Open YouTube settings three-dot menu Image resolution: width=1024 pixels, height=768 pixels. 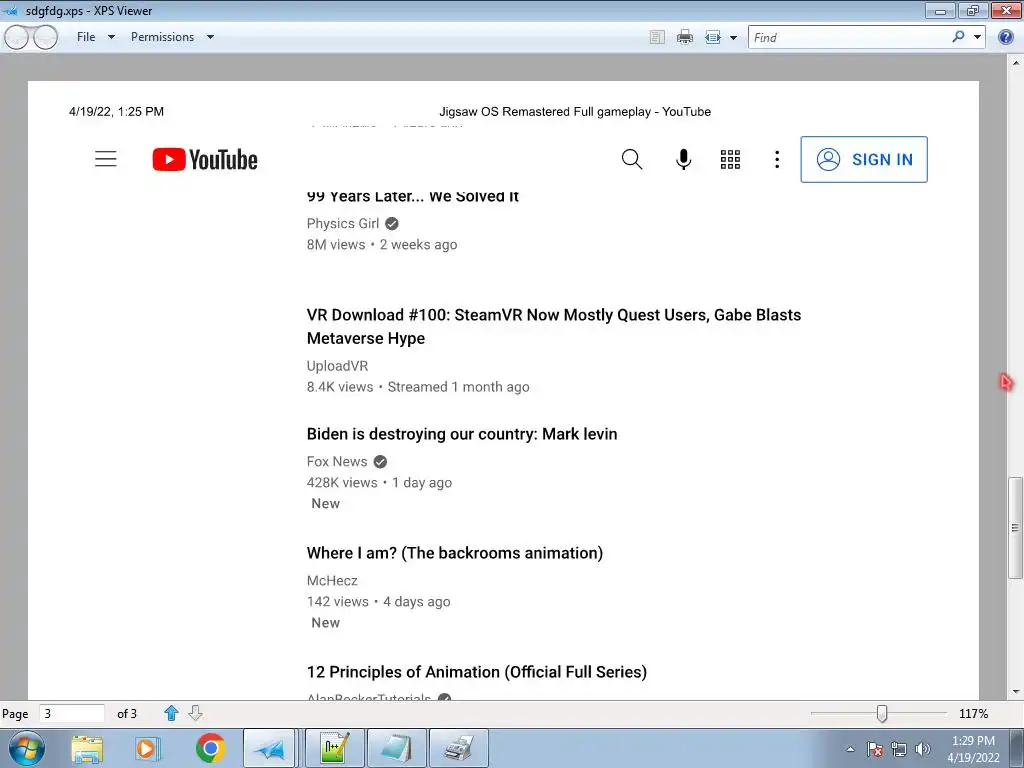coord(776,159)
